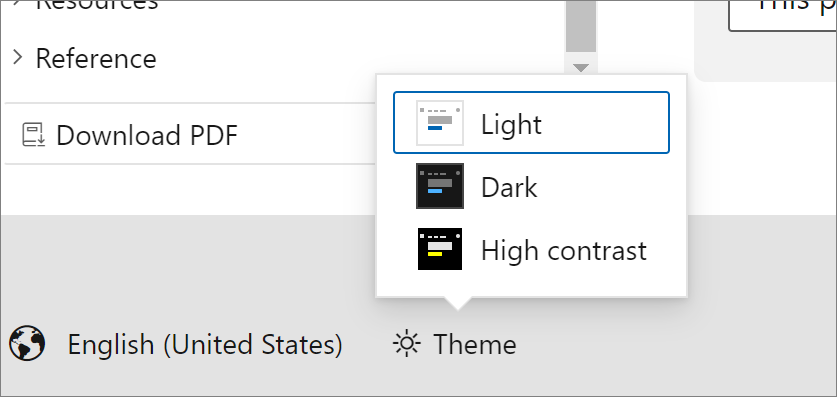Viewport: 837px width, 397px height.
Task: Expand the Reference section chevron
Action: tap(18, 57)
